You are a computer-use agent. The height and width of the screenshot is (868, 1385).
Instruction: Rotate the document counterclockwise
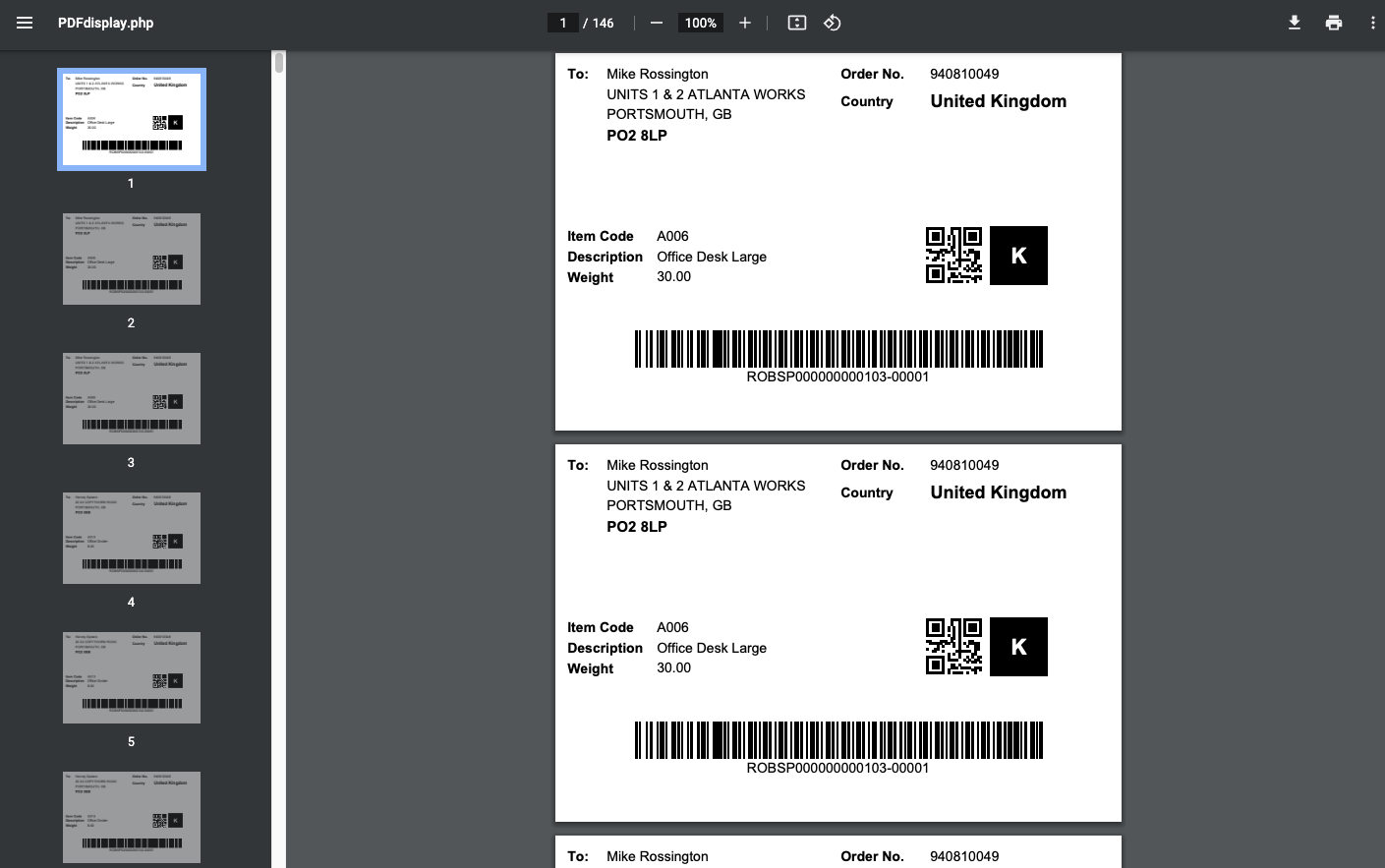coord(832,22)
